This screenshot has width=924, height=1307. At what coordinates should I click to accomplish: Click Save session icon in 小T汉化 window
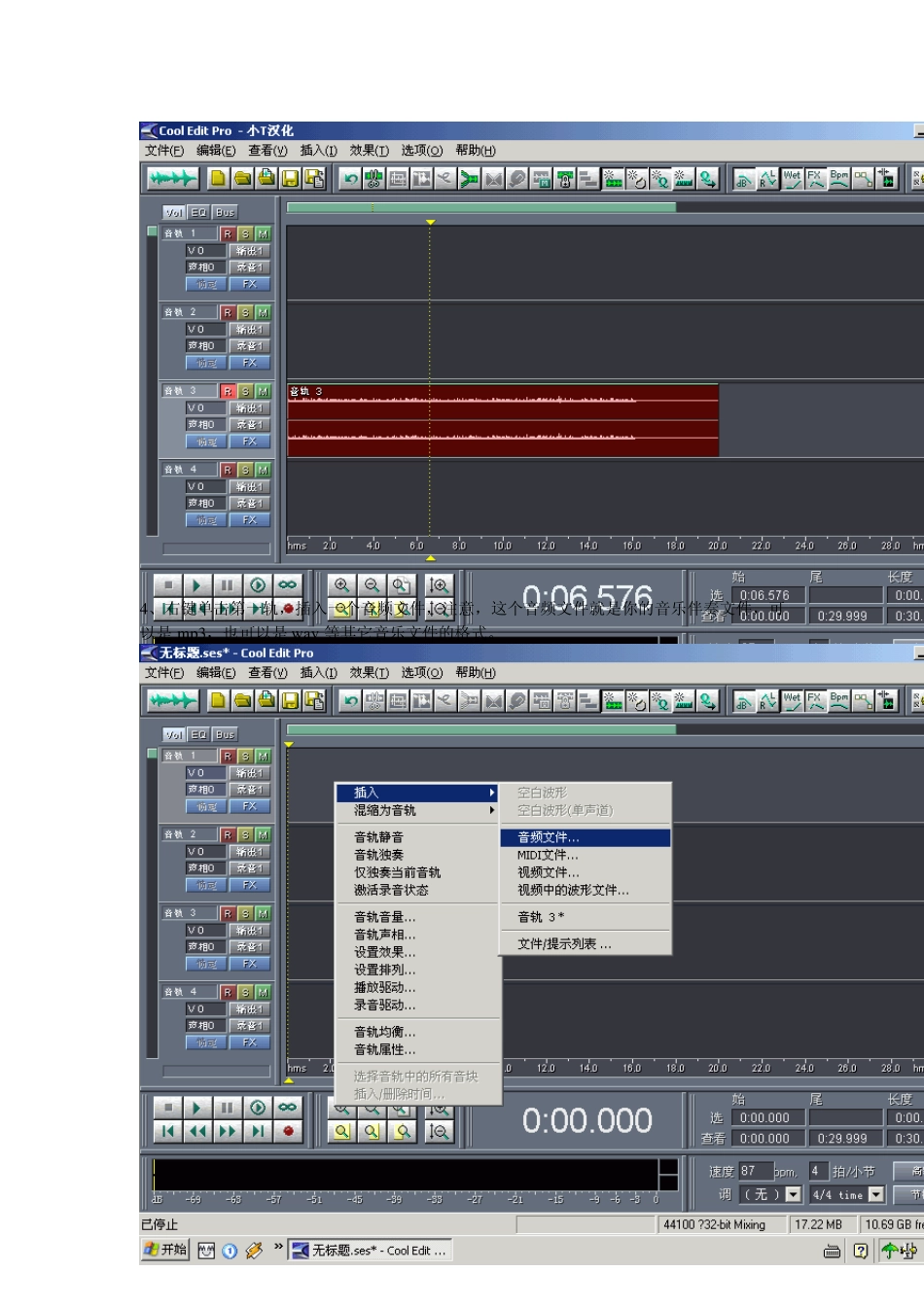pyautogui.click(x=290, y=178)
